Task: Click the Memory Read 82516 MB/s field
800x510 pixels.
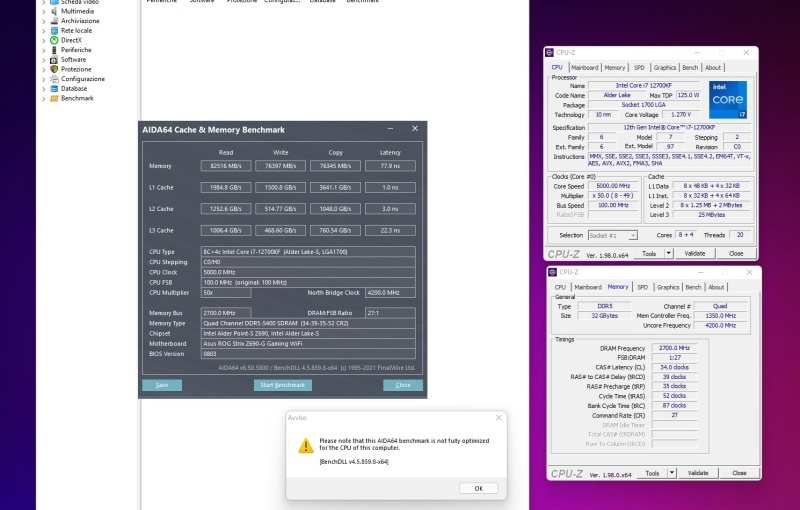Action: pos(226,166)
